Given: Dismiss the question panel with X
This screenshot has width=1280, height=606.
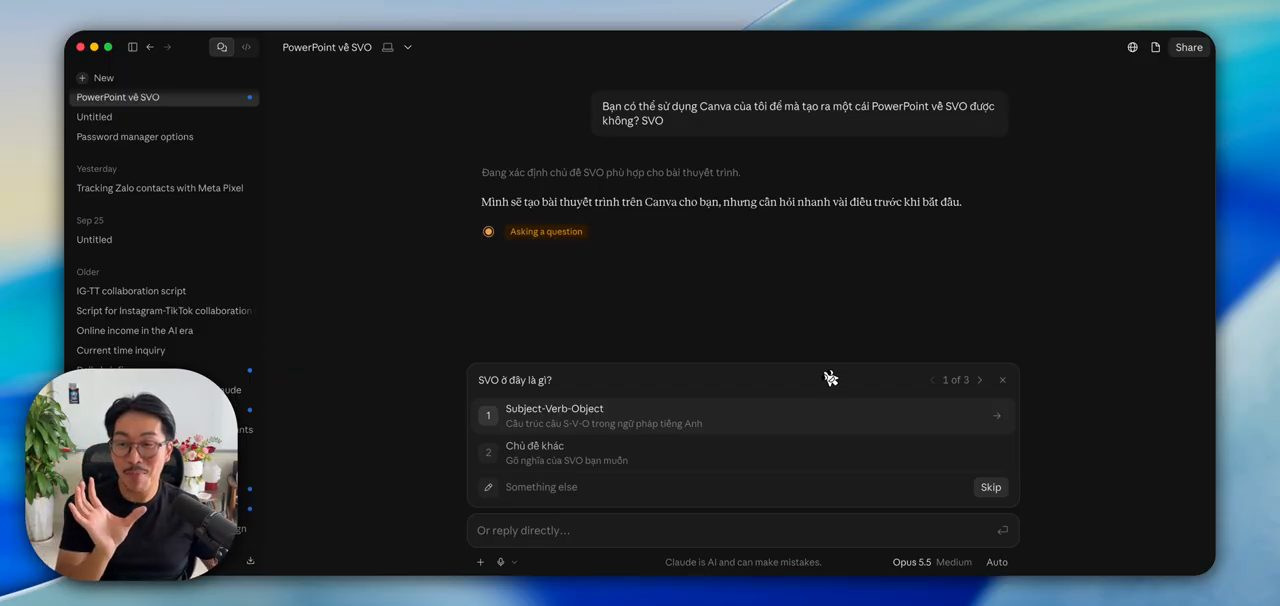Looking at the screenshot, I should coord(1003,380).
